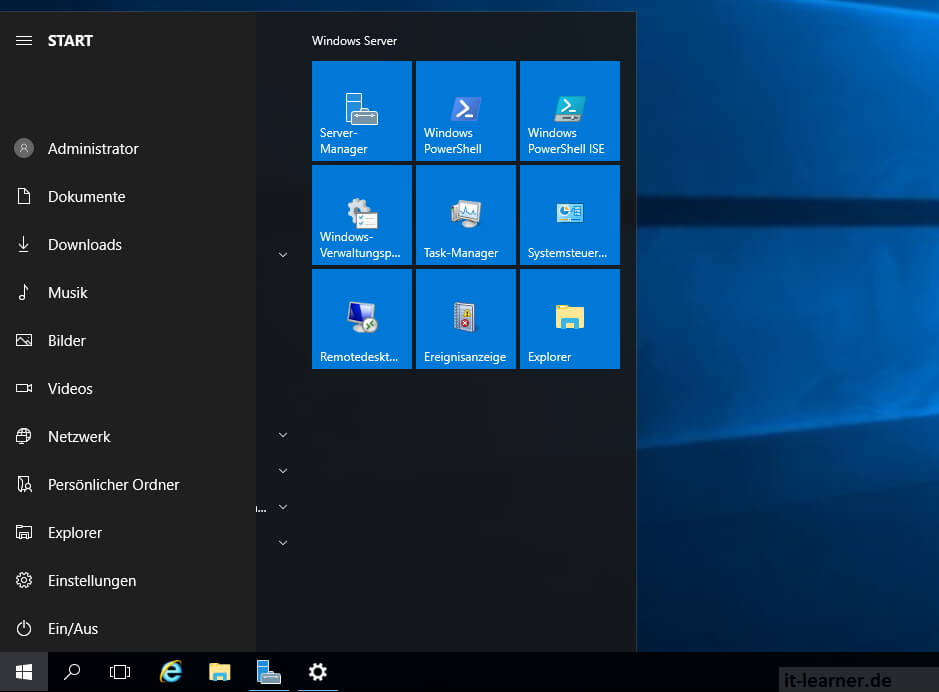This screenshot has height=692, width=939.
Task: Launch Internet Explorer from the taskbar
Action: click(171, 672)
